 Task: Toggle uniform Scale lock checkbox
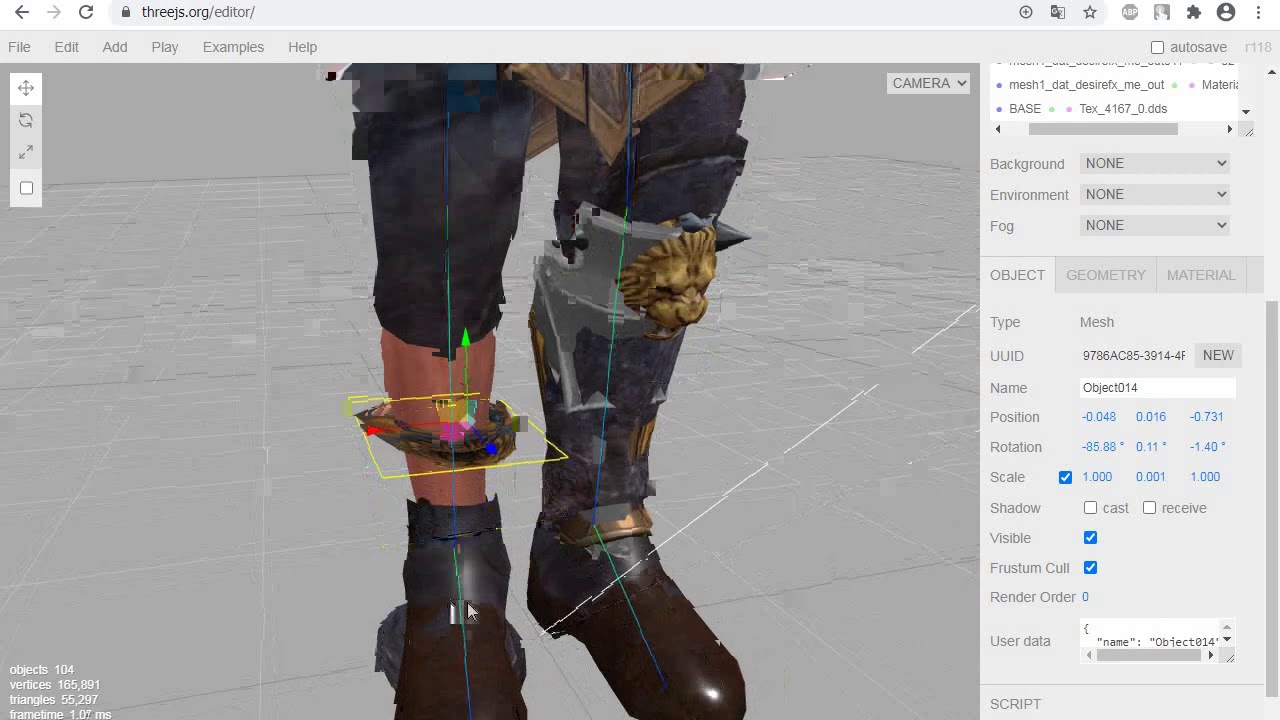[x=1065, y=477]
